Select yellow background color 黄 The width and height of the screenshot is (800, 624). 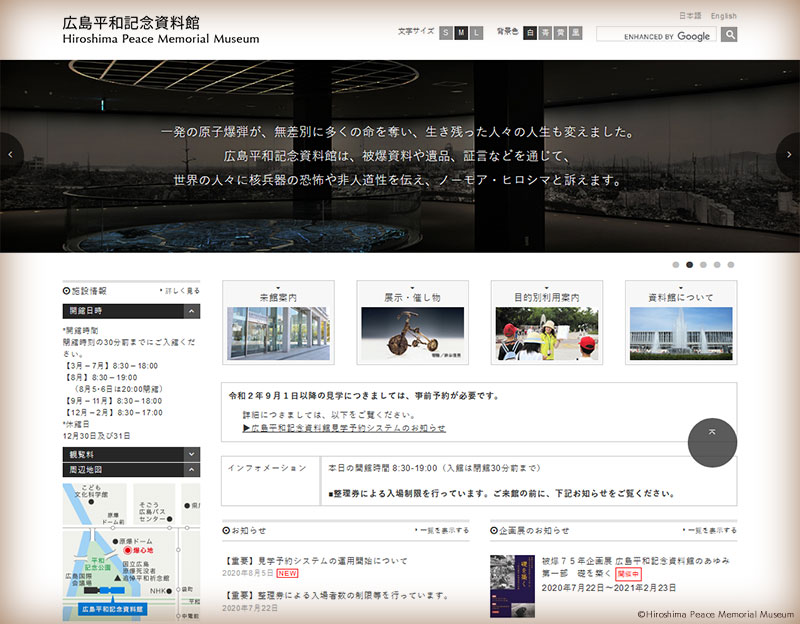click(560, 33)
